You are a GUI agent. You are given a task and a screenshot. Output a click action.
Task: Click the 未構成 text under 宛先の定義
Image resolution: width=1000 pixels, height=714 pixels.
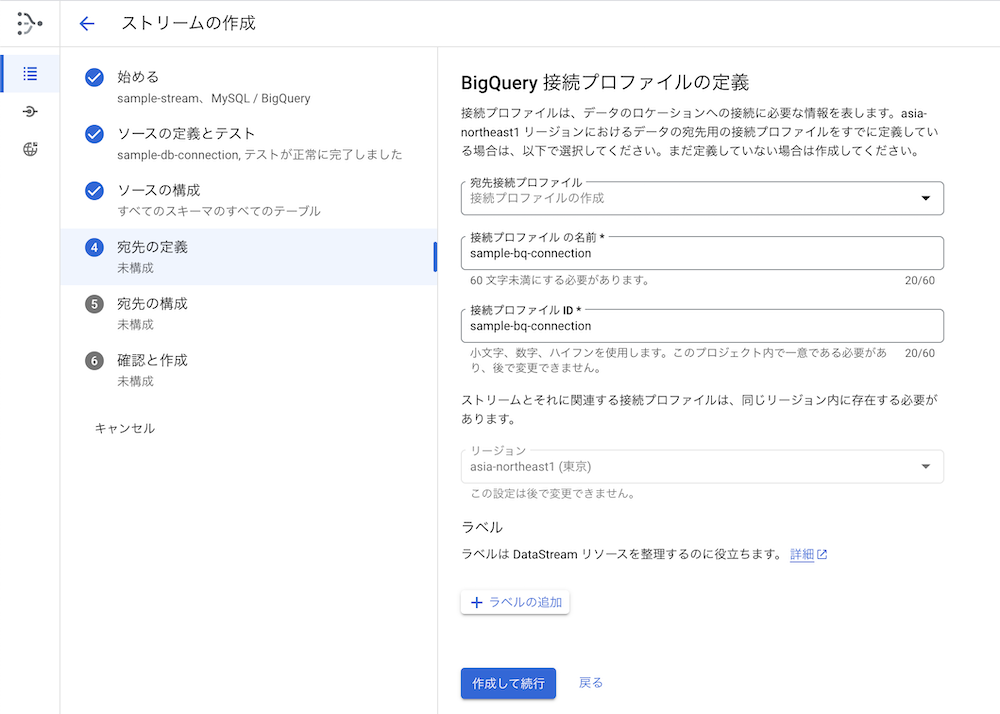(x=135, y=268)
